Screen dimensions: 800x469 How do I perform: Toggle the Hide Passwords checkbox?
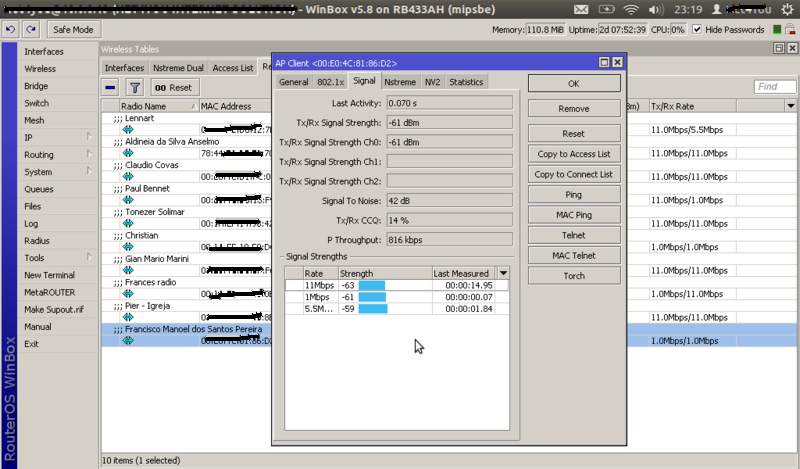pyautogui.click(x=696, y=30)
